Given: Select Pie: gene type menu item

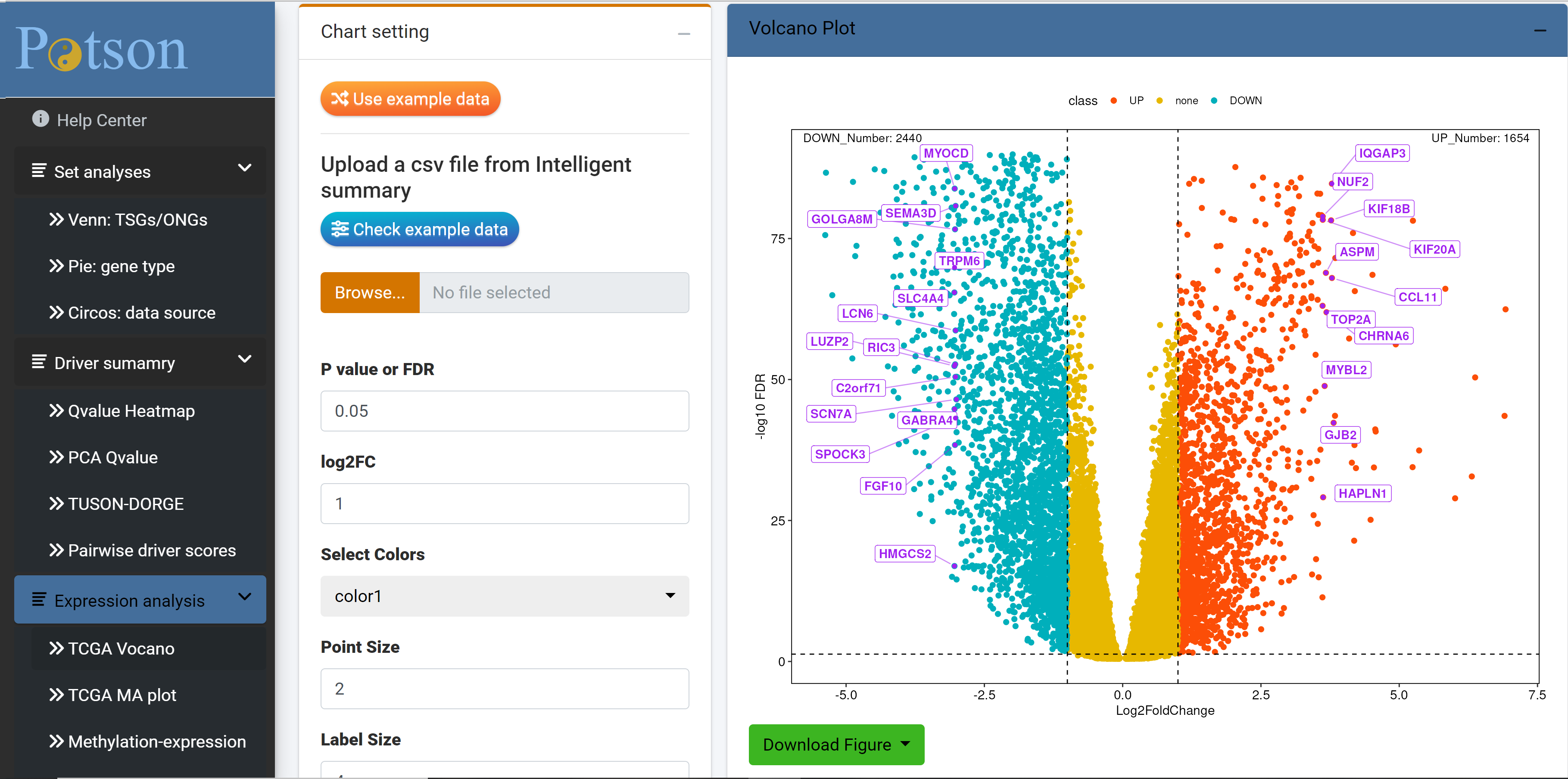Looking at the screenshot, I should tap(112, 266).
